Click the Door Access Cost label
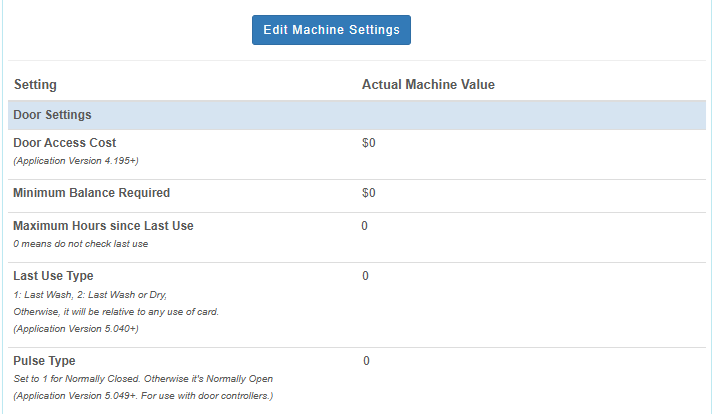The height and width of the screenshot is (414, 712). point(65,143)
